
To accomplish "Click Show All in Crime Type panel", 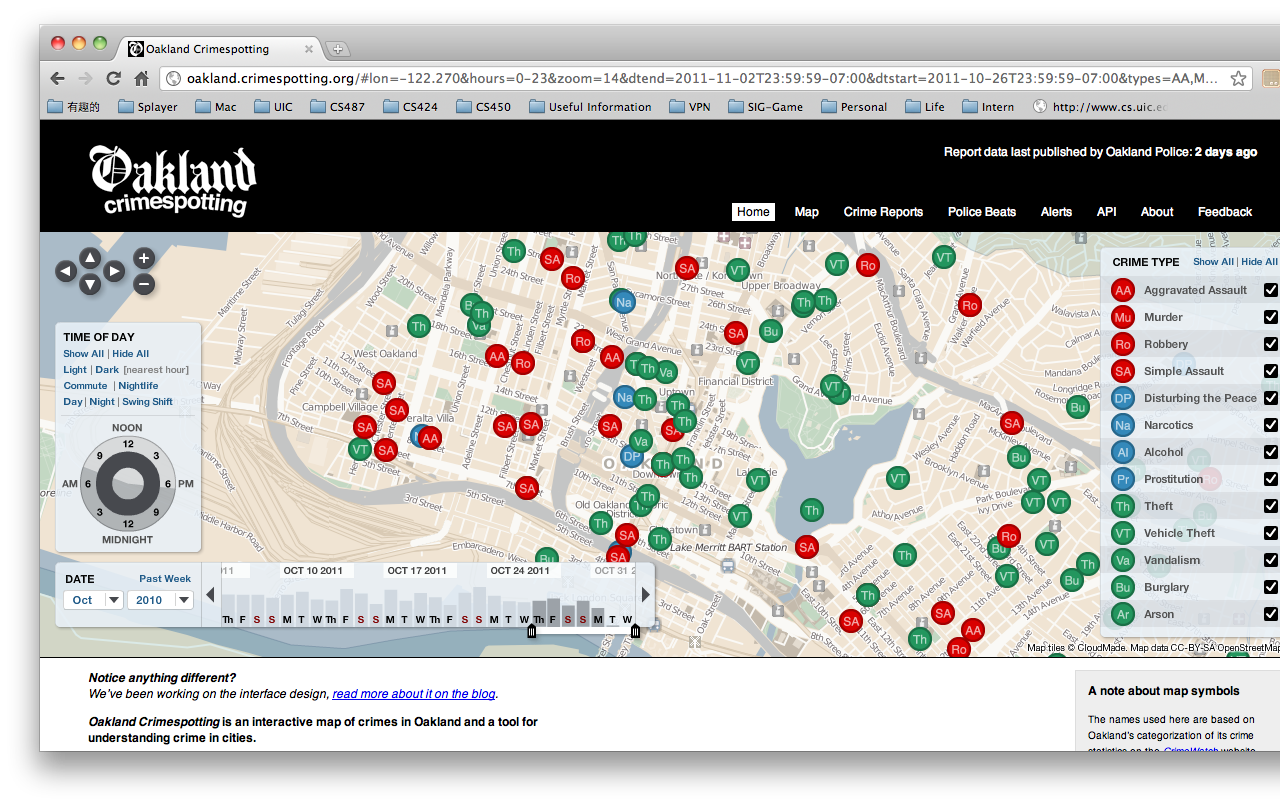I will point(1213,262).
